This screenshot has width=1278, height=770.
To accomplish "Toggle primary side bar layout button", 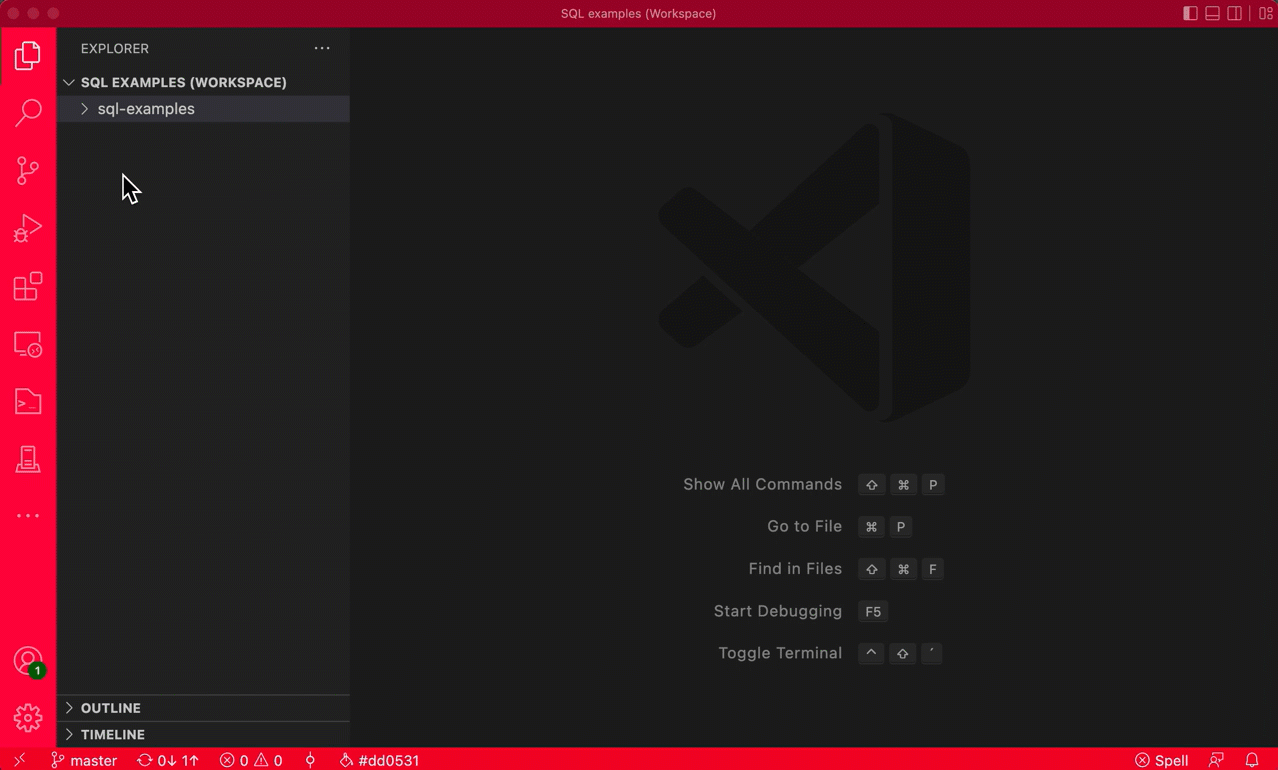I will tap(1190, 13).
